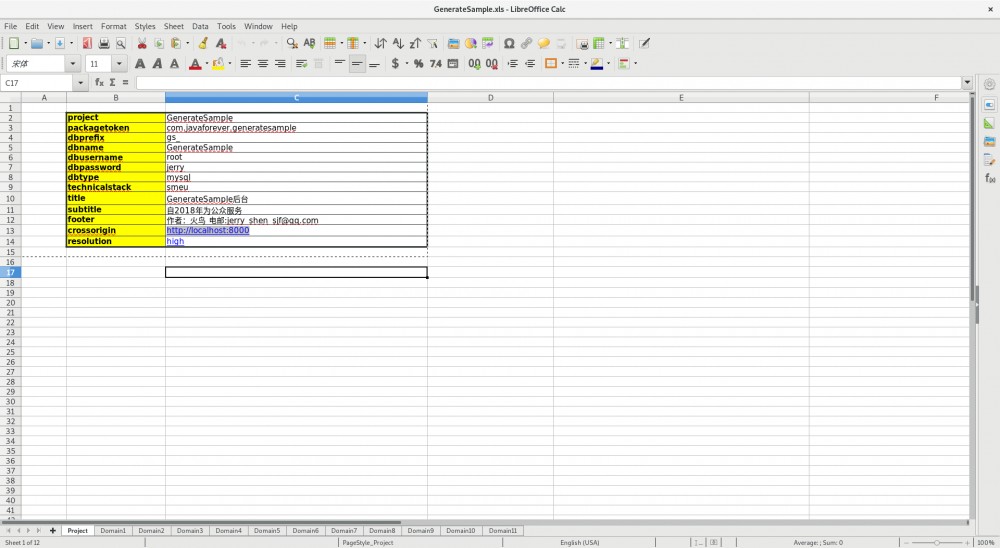Viewport: 1000px width, 548px height.
Task: Click the Paste clipboard icon
Action: pyautogui.click(x=175, y=43)
